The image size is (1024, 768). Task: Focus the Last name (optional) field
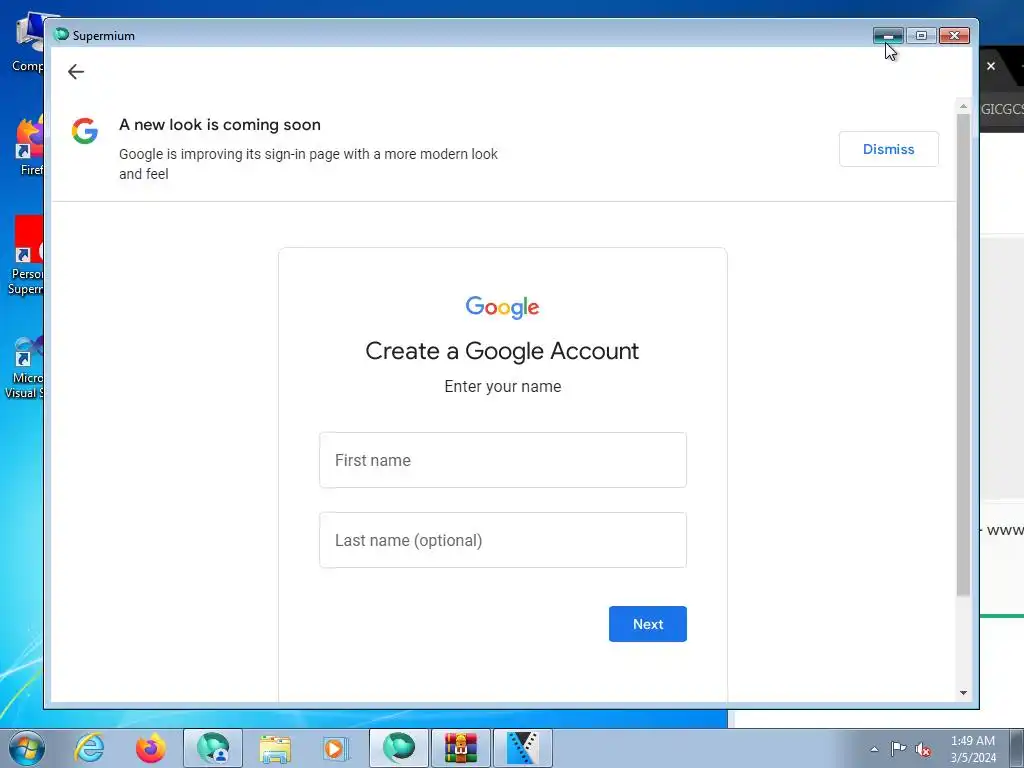(502, 540)
